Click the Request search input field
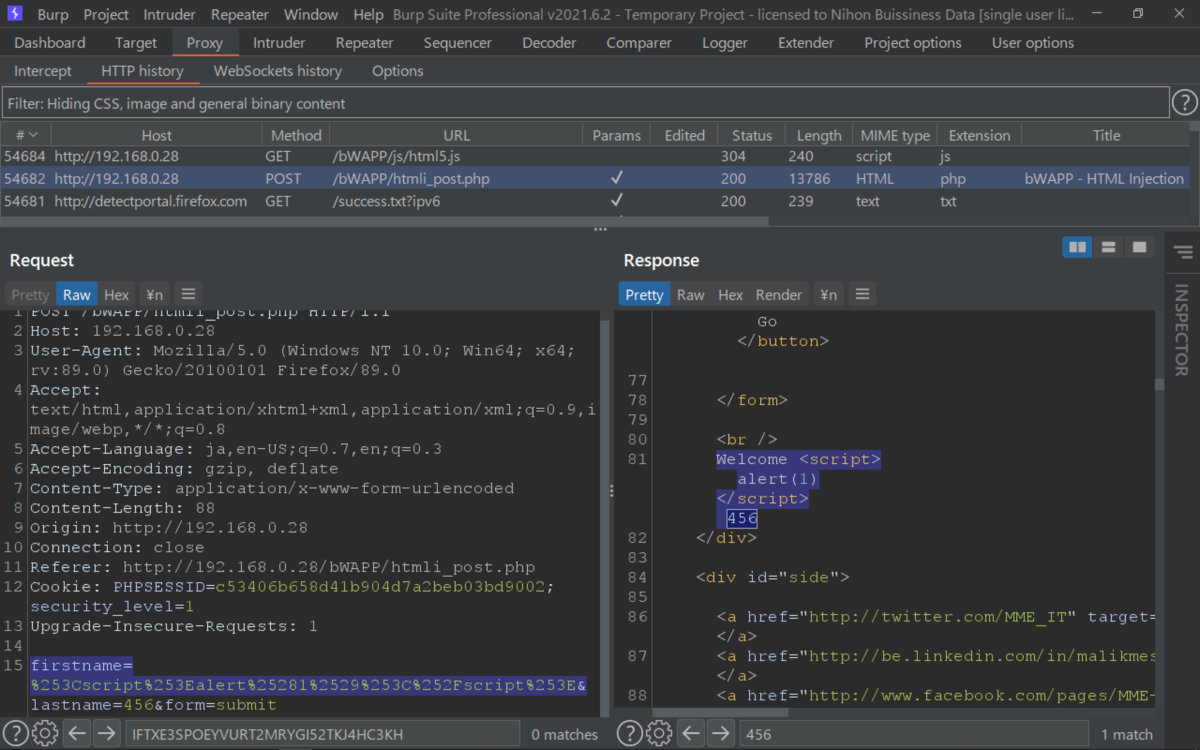 [x=321, y=734]
